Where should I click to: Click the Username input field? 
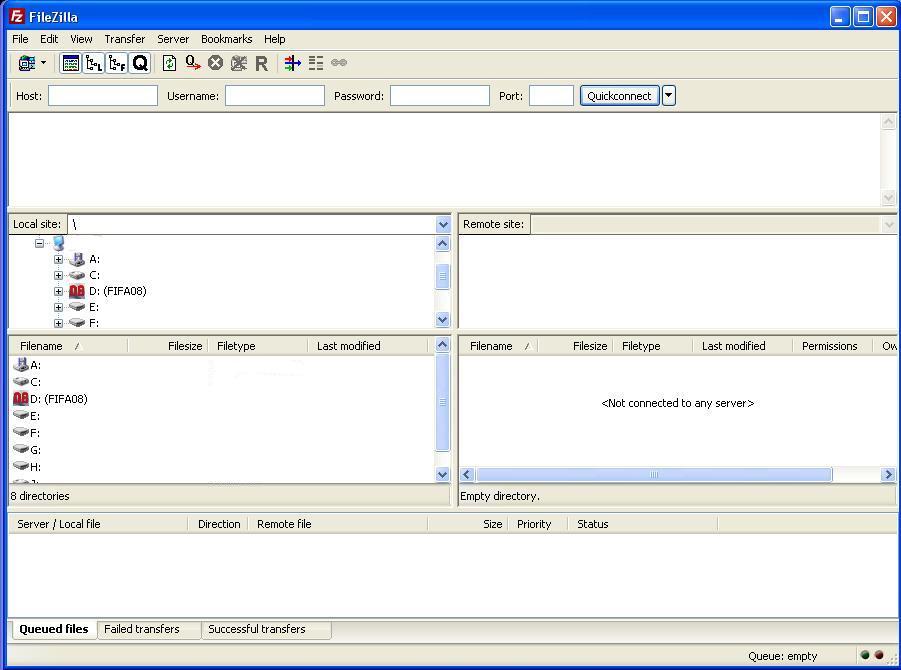(275, 95)
